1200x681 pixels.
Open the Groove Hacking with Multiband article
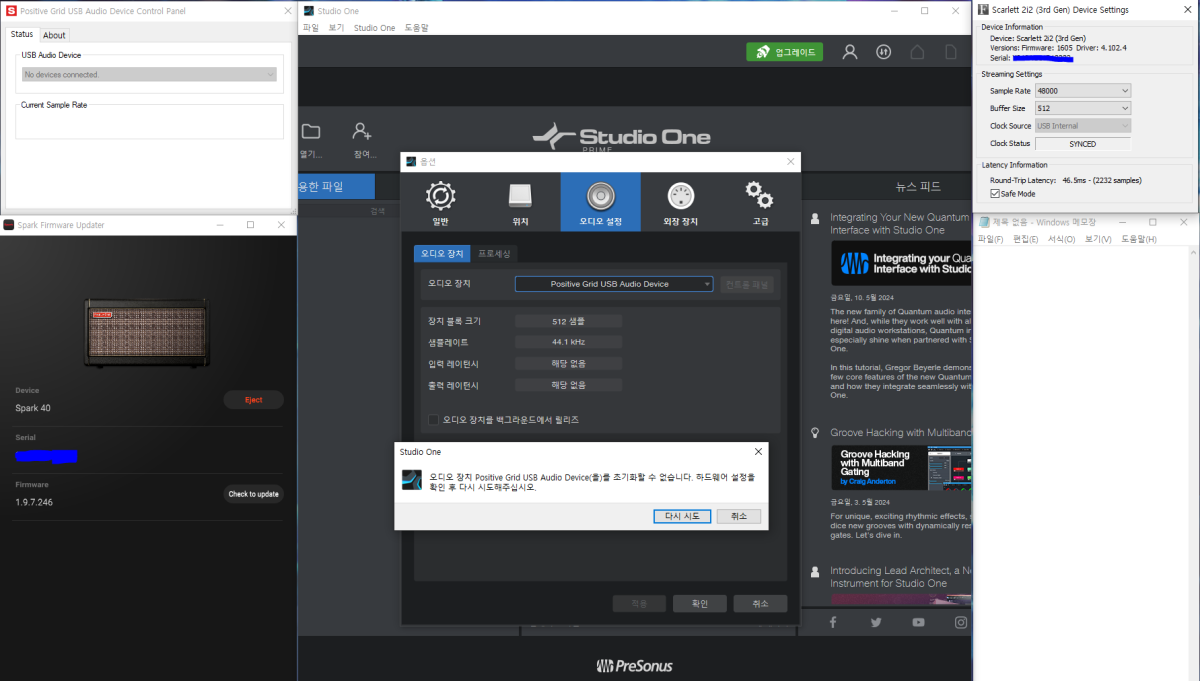point(901,433)
